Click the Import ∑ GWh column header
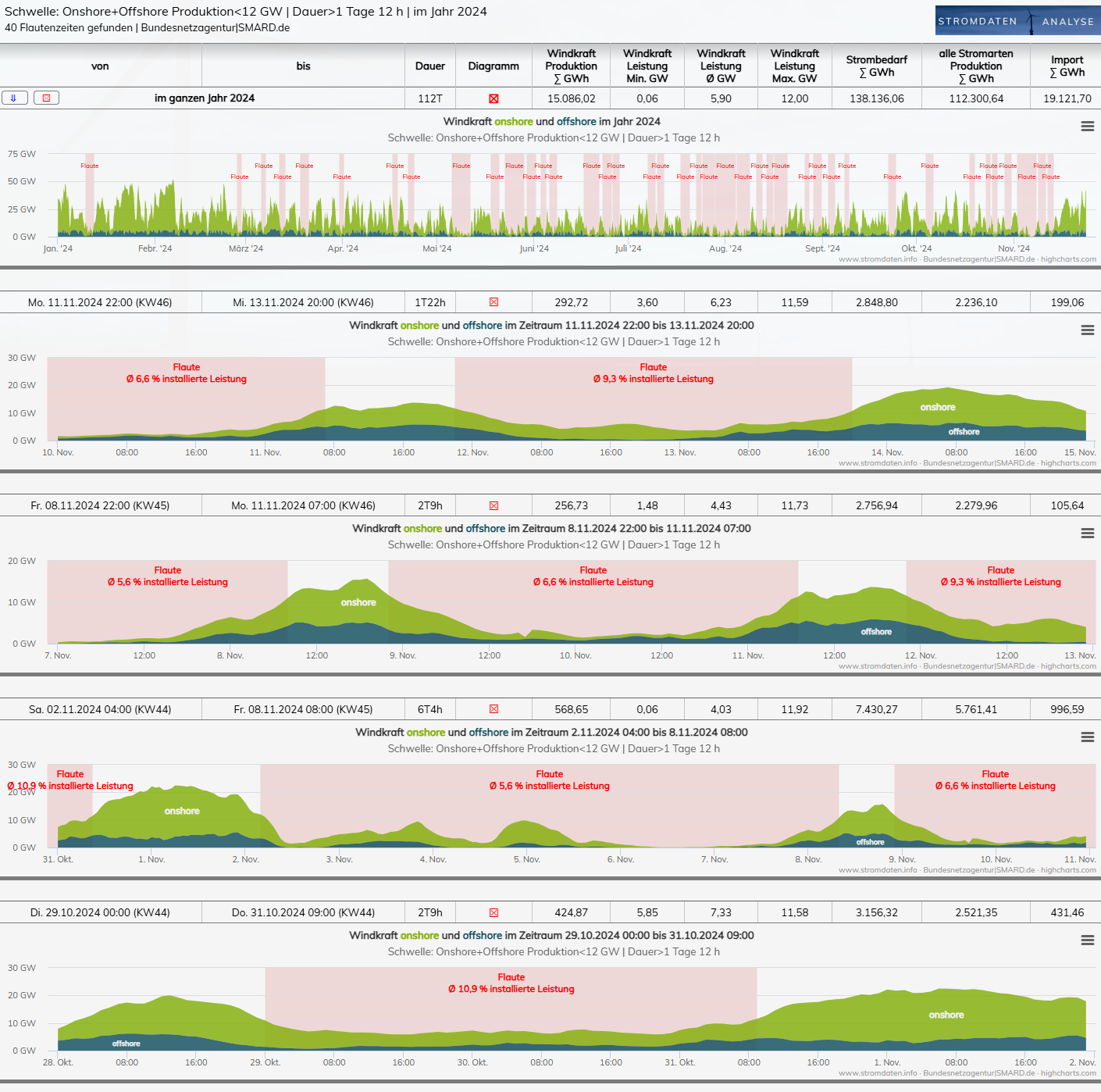The image size is (1101, 1092). [x=1067, y=66]
